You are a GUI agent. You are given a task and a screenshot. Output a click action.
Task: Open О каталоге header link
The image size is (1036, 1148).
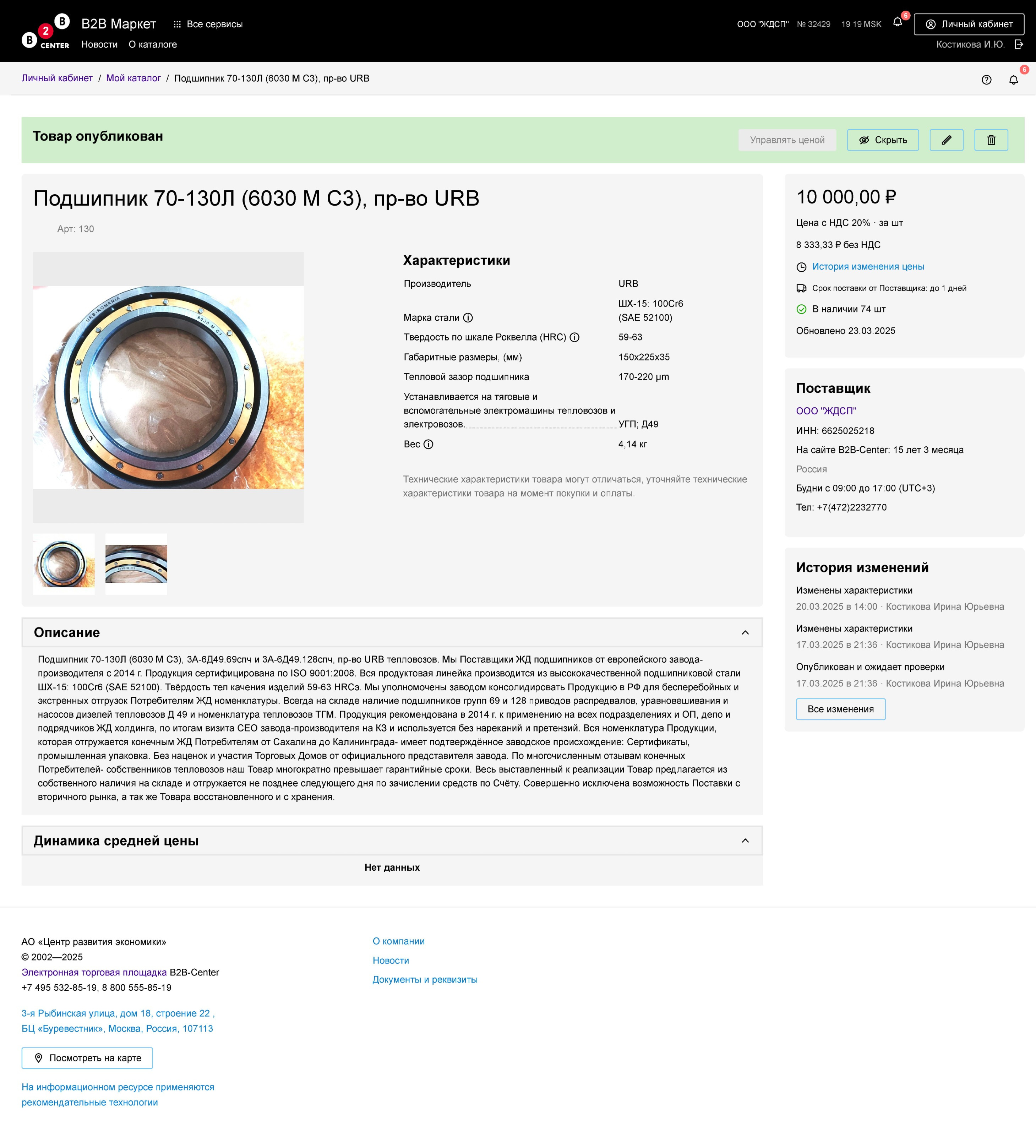153,44
